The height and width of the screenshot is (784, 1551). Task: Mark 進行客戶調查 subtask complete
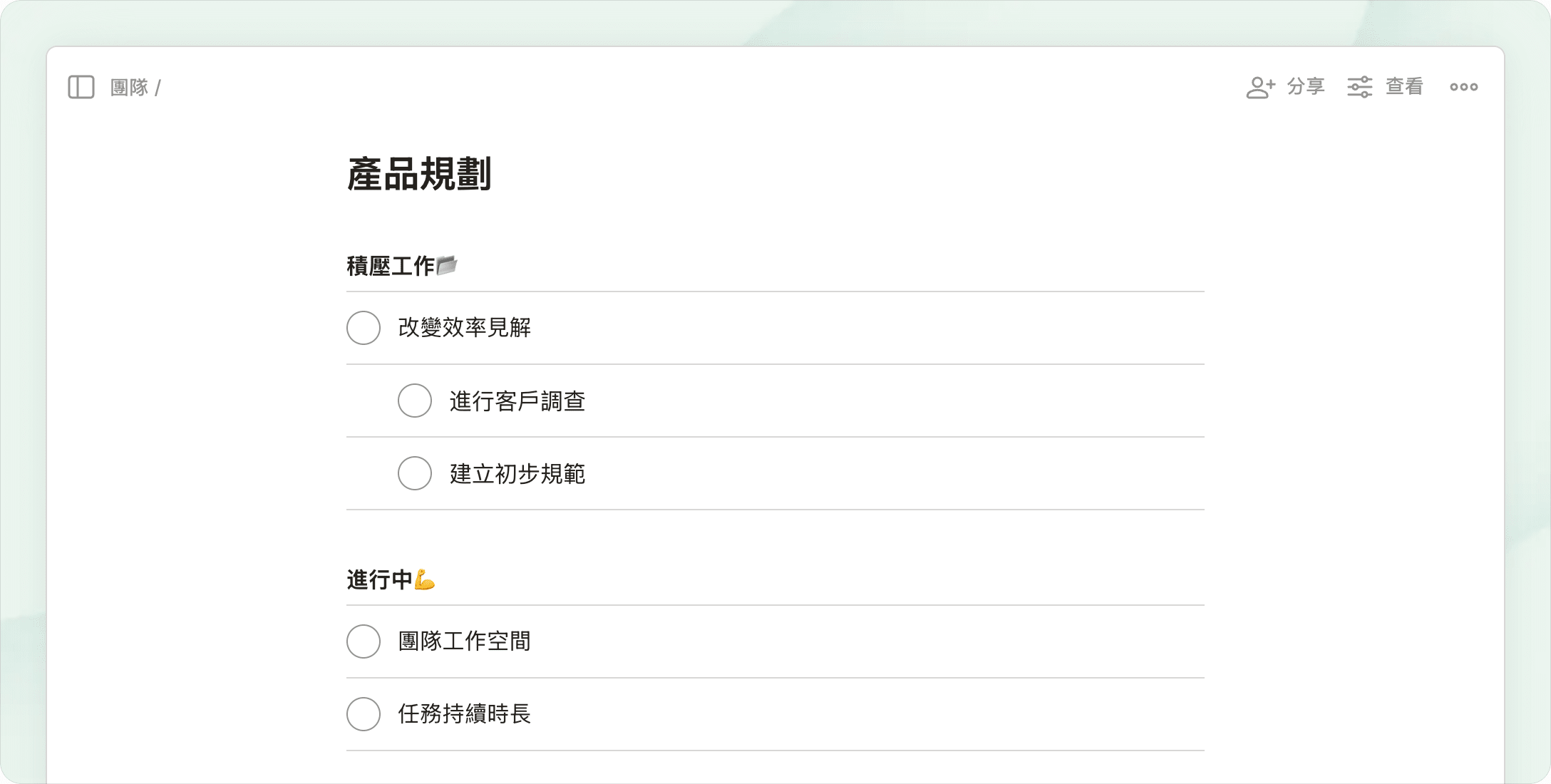pos(415,401)
